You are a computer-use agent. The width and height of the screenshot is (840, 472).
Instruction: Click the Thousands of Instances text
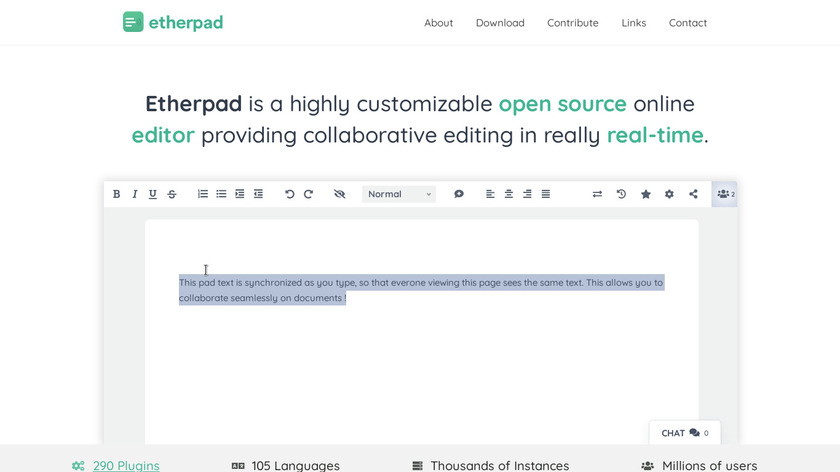pos(500,465)
